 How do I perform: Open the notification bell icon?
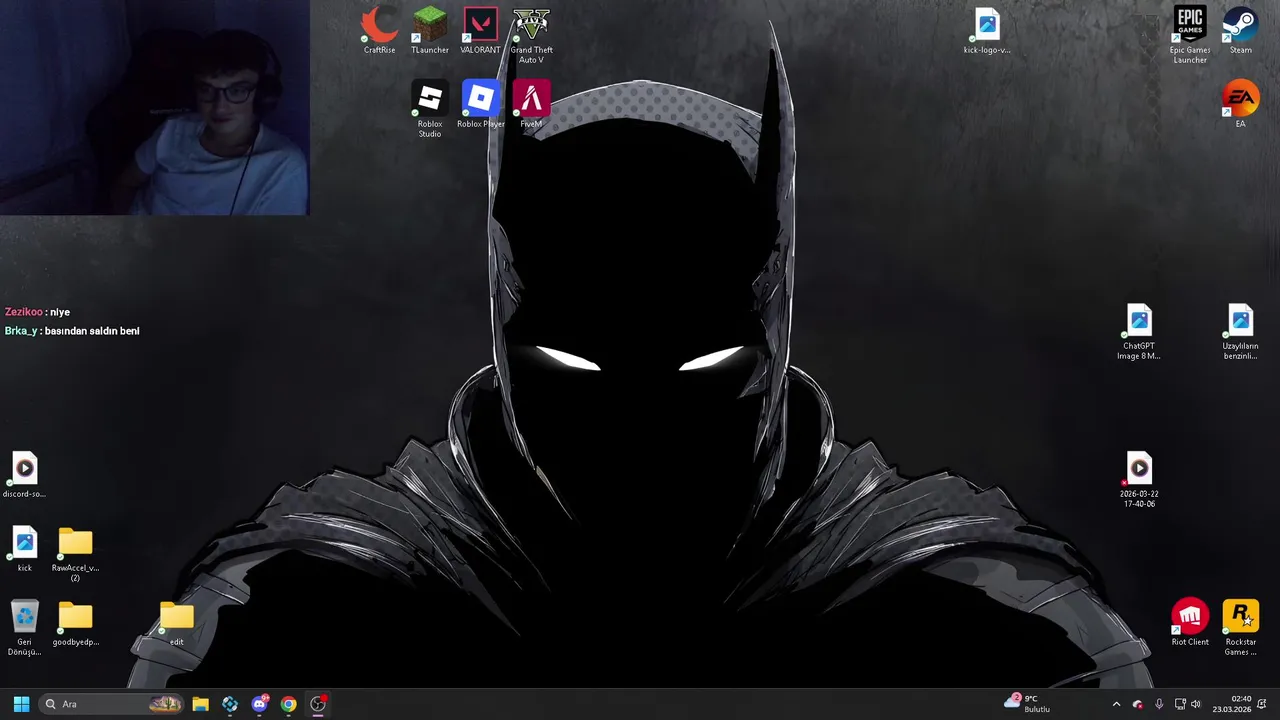(1263, 704)
